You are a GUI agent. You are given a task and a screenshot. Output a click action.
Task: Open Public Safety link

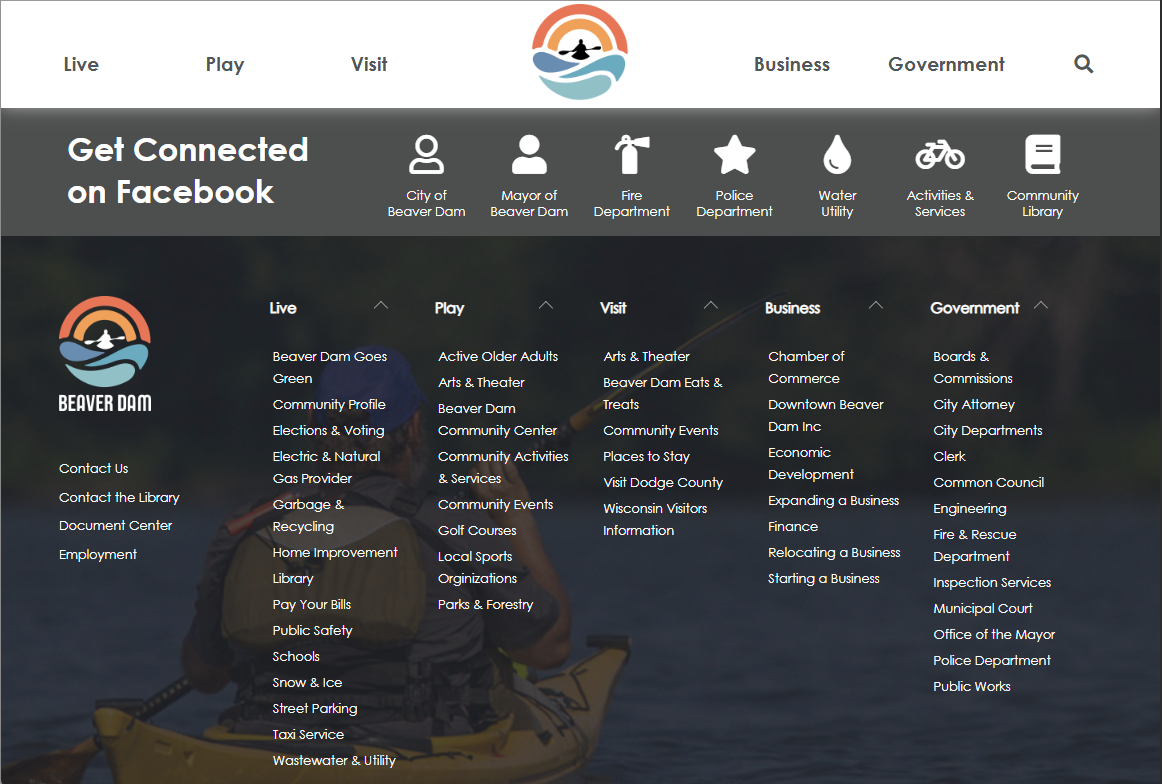point(312,631)
